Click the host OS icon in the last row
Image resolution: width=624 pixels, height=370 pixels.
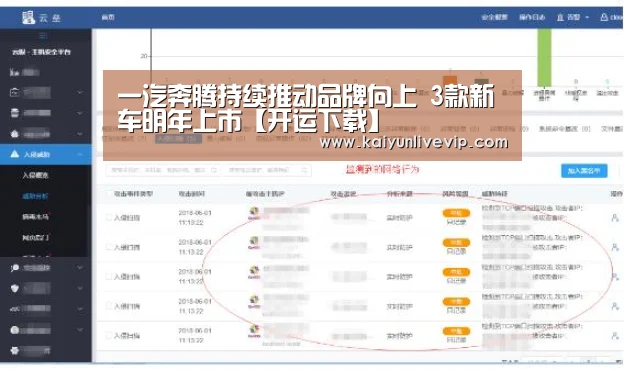(254, 331)
